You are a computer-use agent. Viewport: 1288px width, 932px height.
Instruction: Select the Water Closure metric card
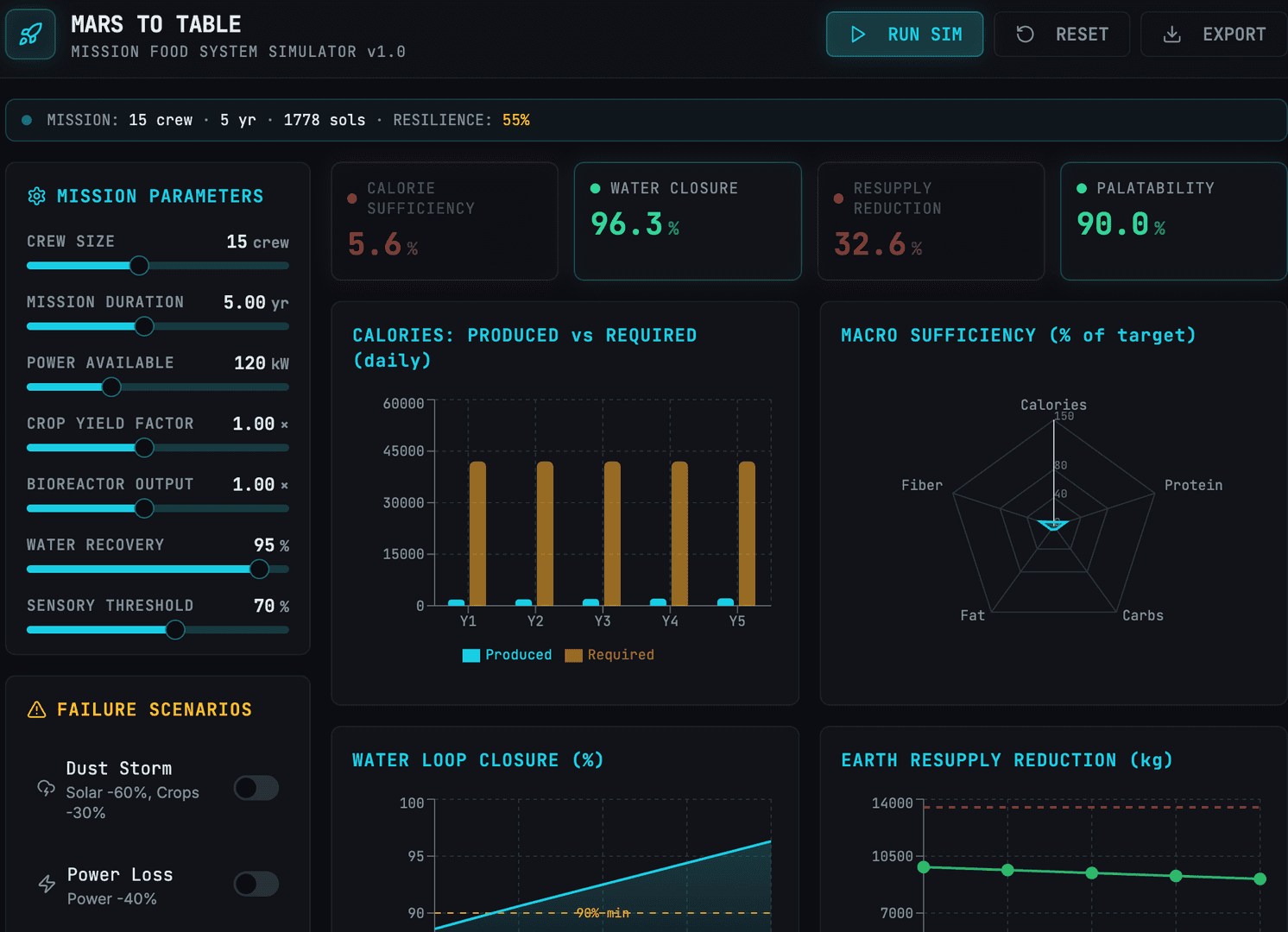[687, 221]
